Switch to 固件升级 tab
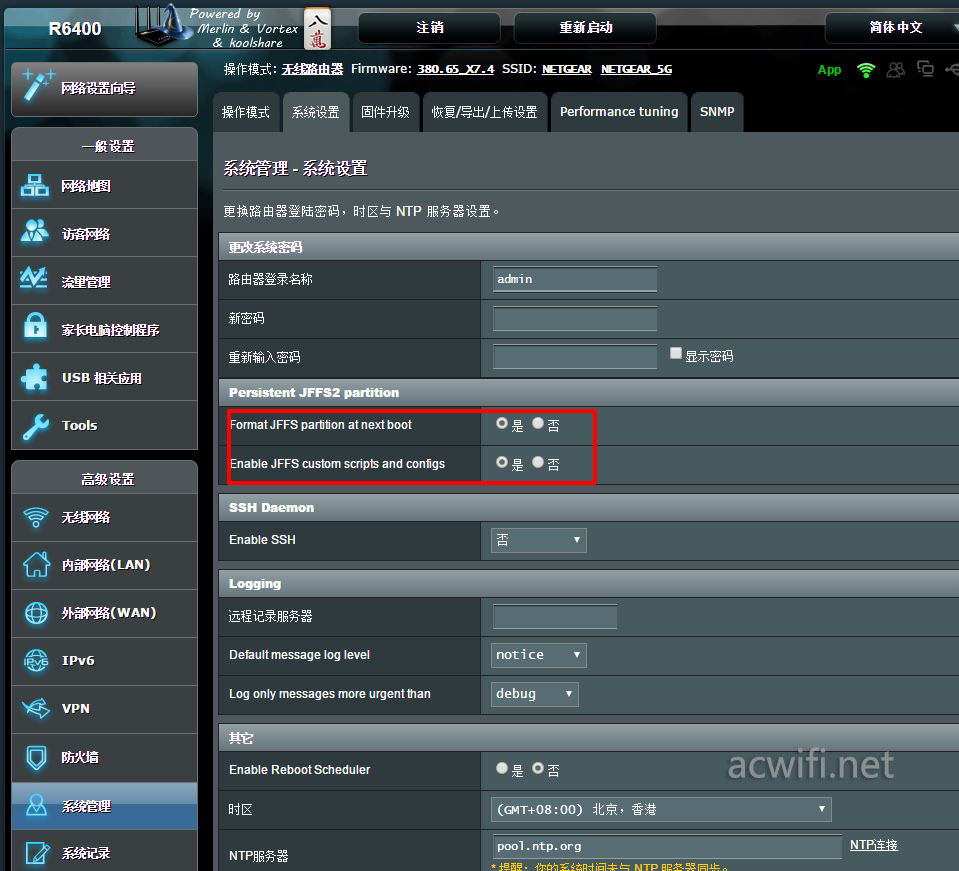This screenshot has width=959, height=871. point(385,113)
